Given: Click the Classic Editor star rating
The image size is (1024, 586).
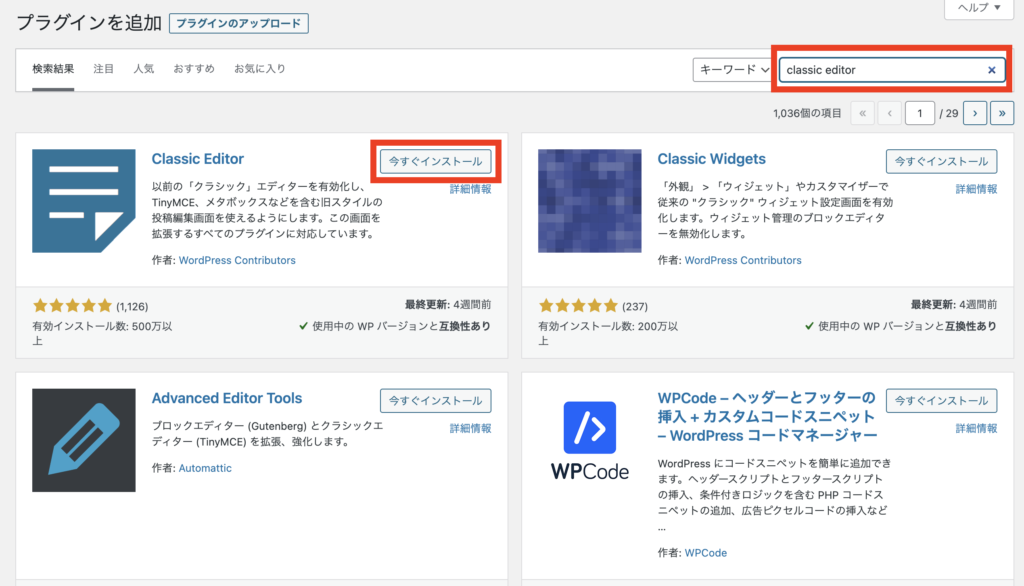Looking at the screenshot, I should pos(72,306).
